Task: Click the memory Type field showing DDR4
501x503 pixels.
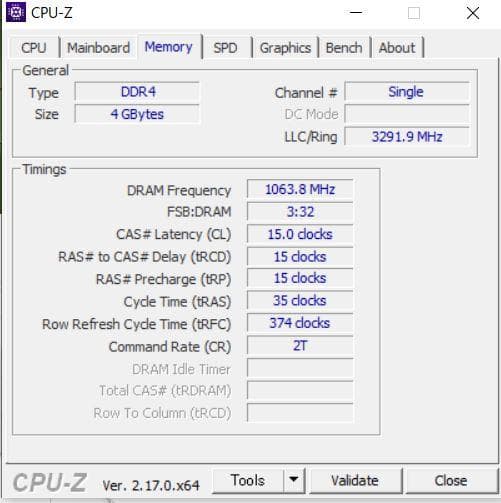Action: click(x=137, y=92)
